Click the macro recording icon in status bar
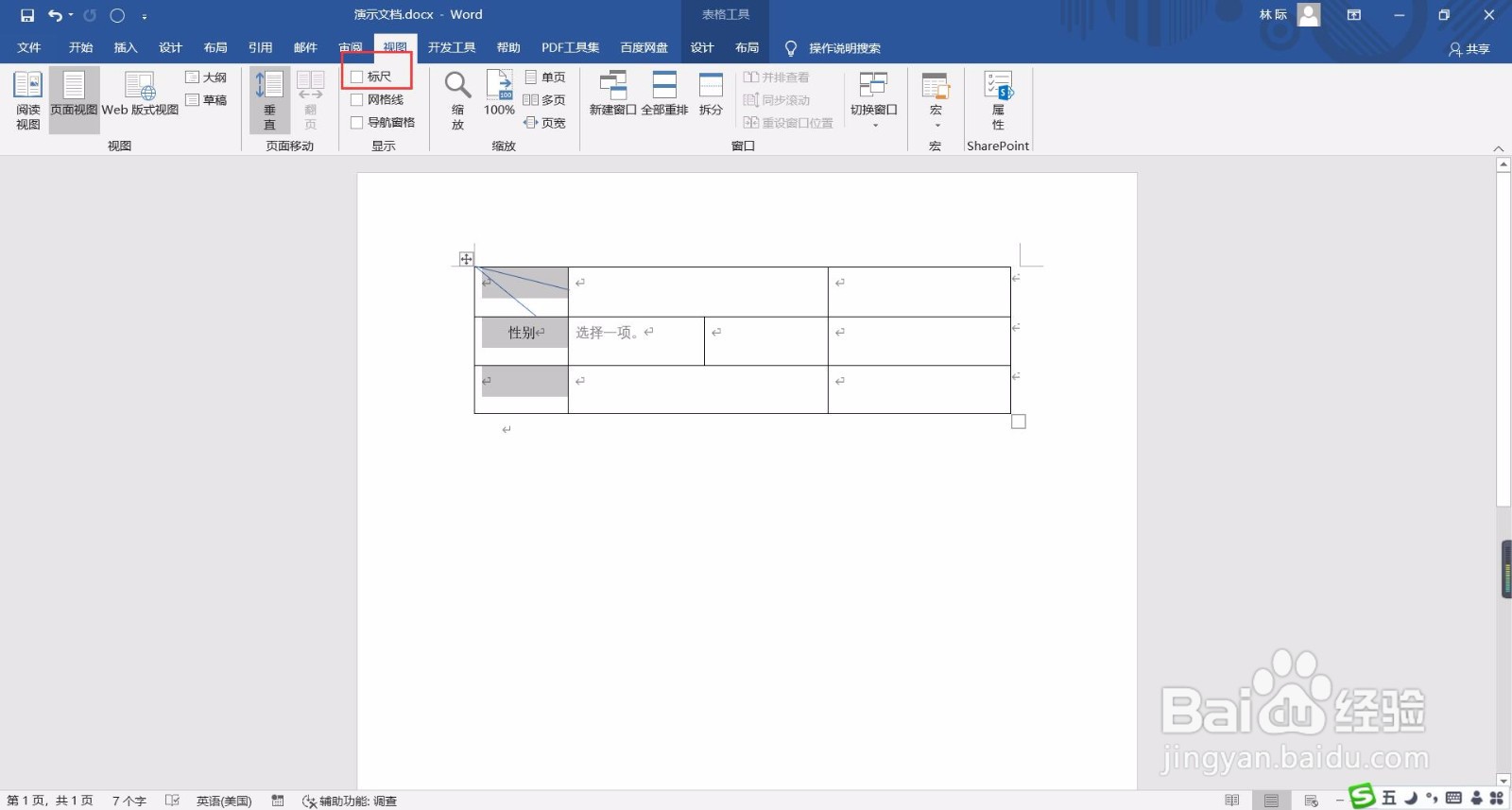Screen dimensions: 1512x810 coord(278,801)
